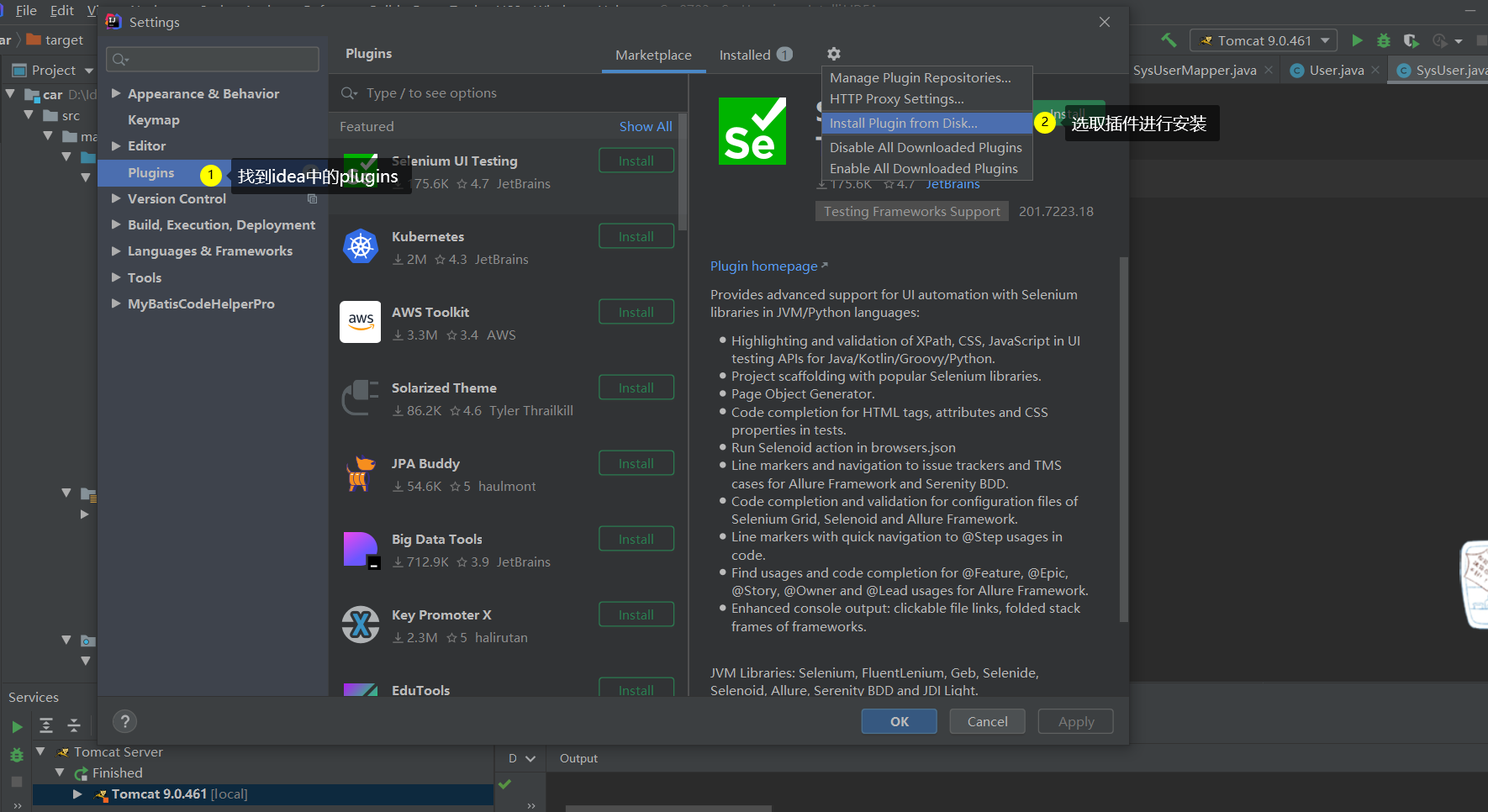Screen dimensions: 1488x812
Task: Expand the Languages & Frameworks node
Action: tap(116, 250)
